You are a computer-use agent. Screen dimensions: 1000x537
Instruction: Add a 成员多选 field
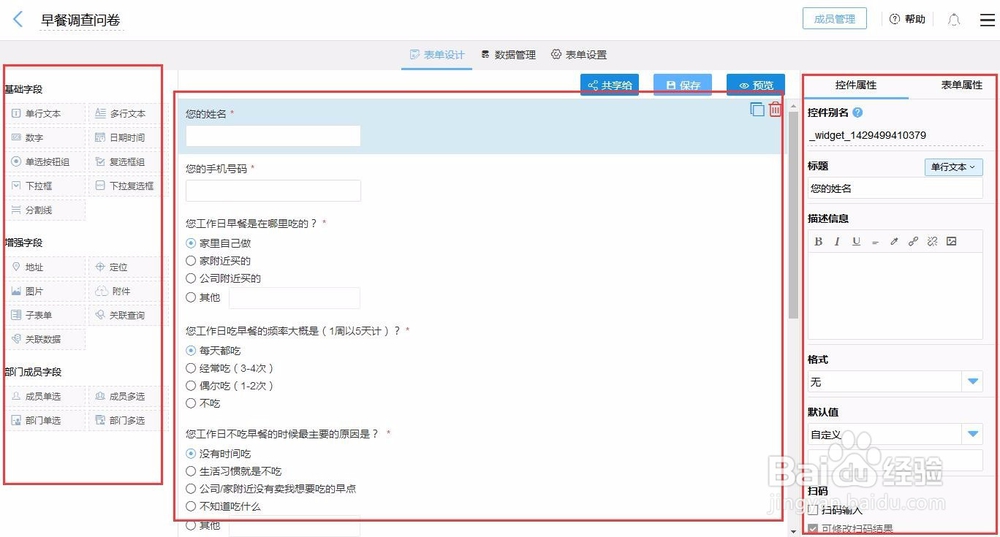(x=126, y=397)
